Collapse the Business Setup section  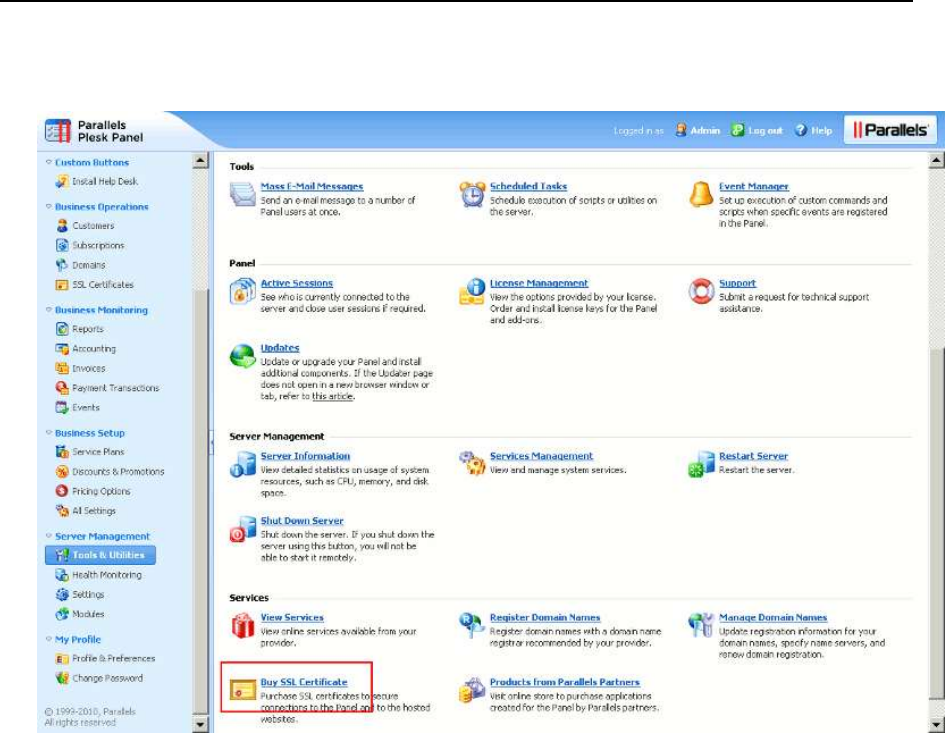(x=49, y=433)
